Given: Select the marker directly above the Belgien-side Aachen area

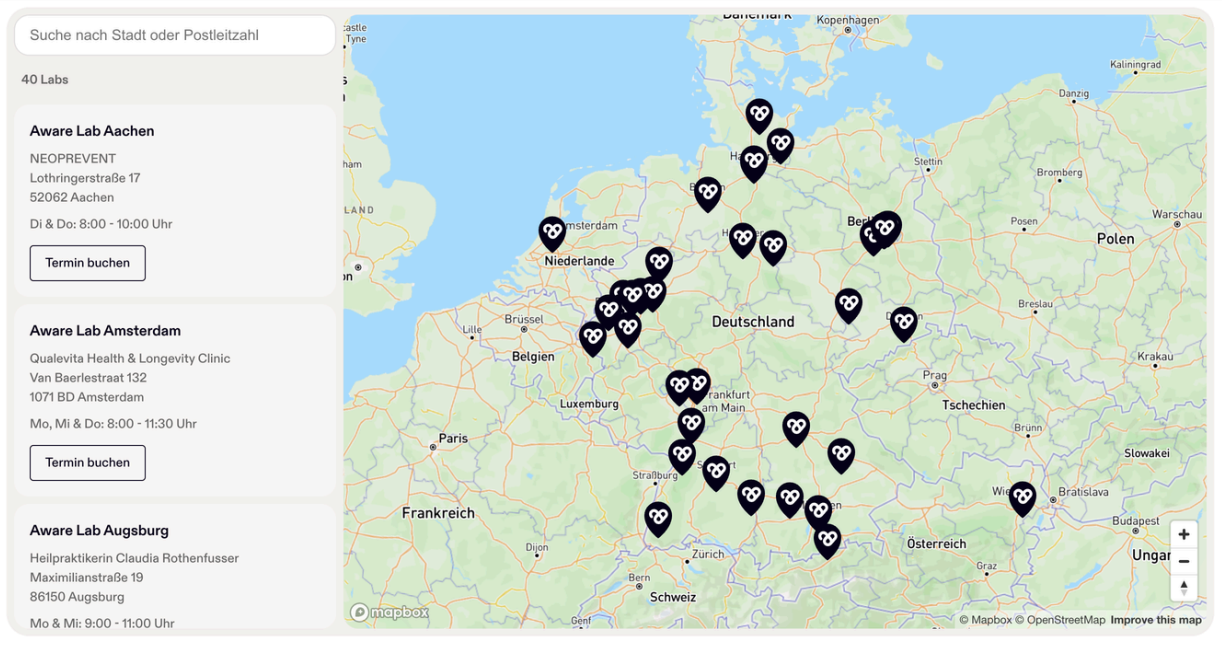Looking at the screenshot, I should [x=593, y=338].
